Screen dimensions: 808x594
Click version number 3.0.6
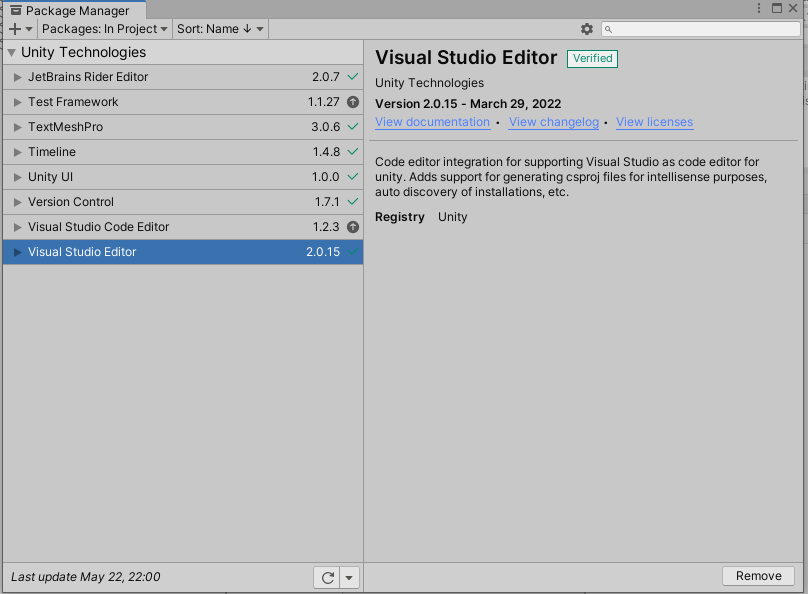(x=326, y=127)
